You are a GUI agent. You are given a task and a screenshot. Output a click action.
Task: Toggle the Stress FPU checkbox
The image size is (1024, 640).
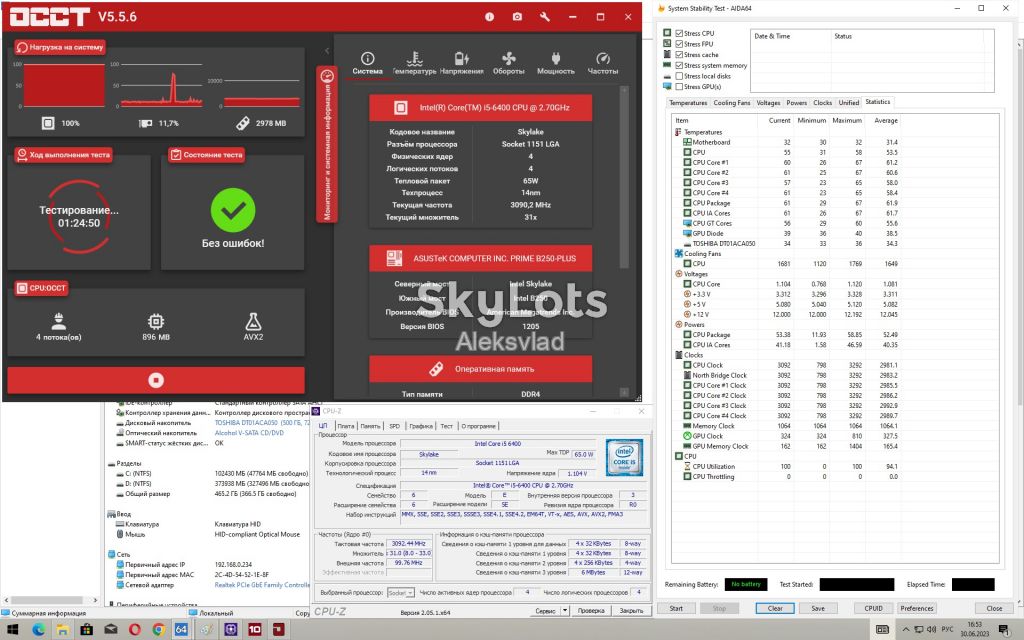(x=679, y=44)
